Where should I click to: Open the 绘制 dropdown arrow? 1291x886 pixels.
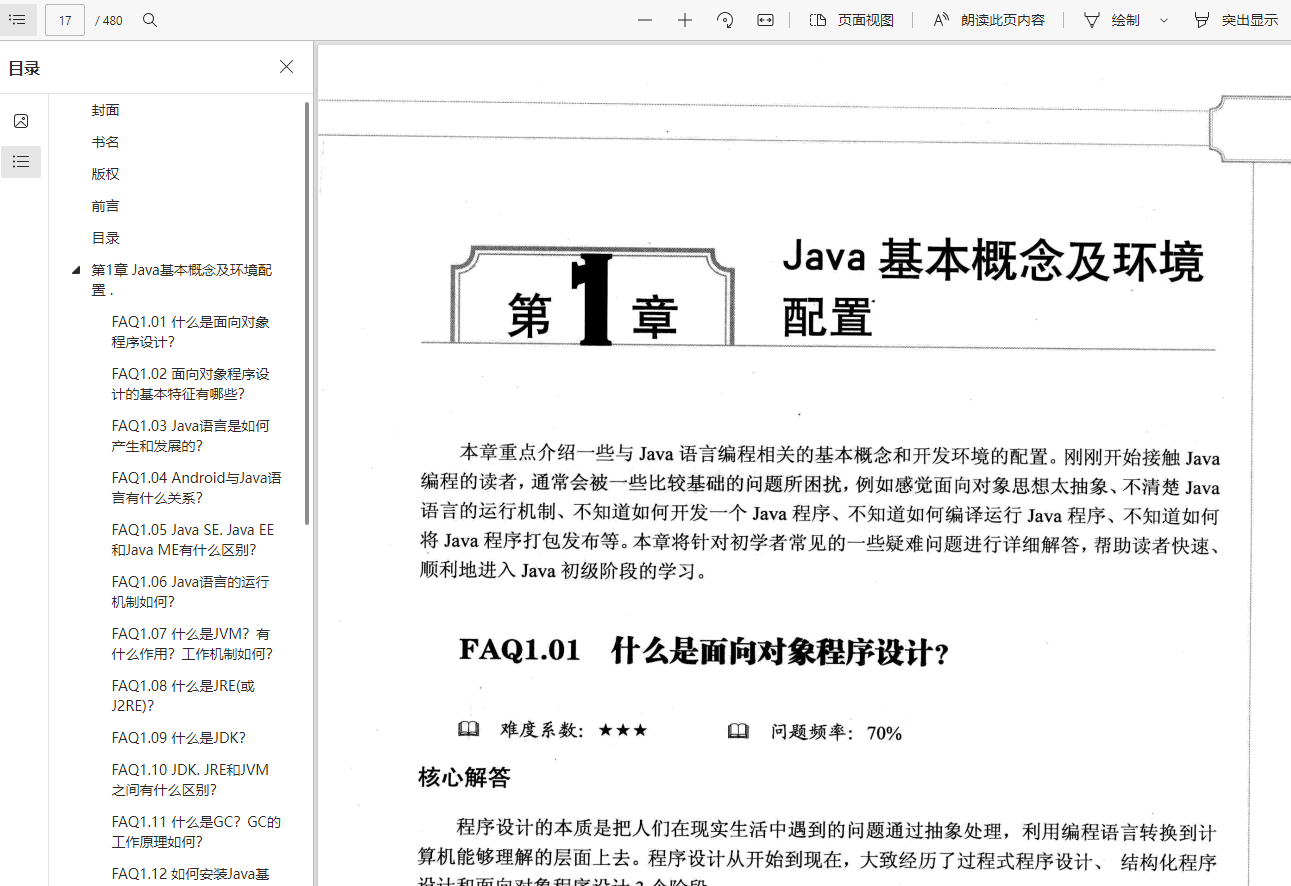tap(1163, 20)
